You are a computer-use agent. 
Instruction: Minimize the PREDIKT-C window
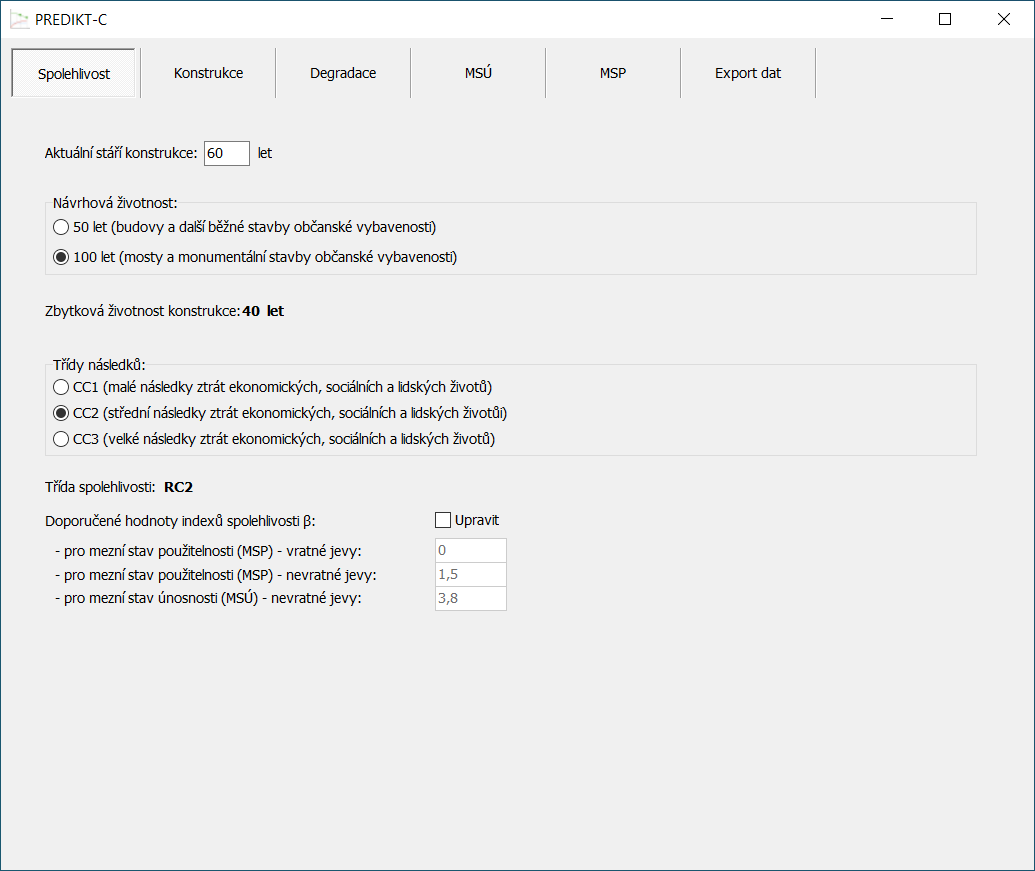(x=887, y=19)
